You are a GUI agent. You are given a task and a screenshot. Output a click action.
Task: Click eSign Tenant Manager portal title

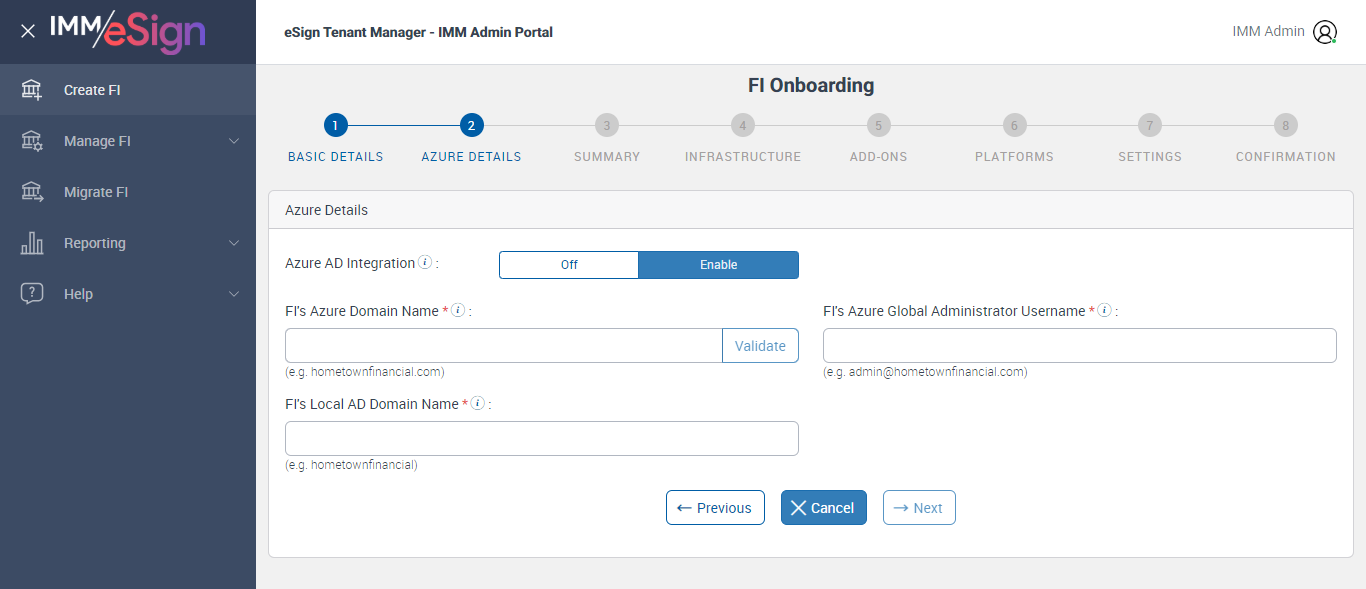pyautogui.click(x=418, y=32)
